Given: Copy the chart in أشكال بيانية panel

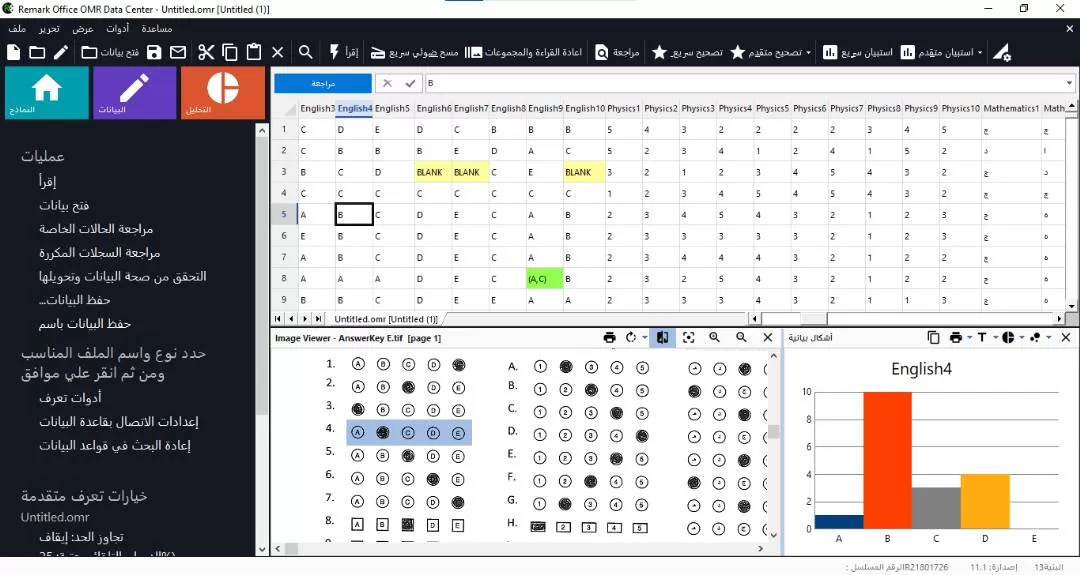Looking at the screenshot, I should point(934,338).
